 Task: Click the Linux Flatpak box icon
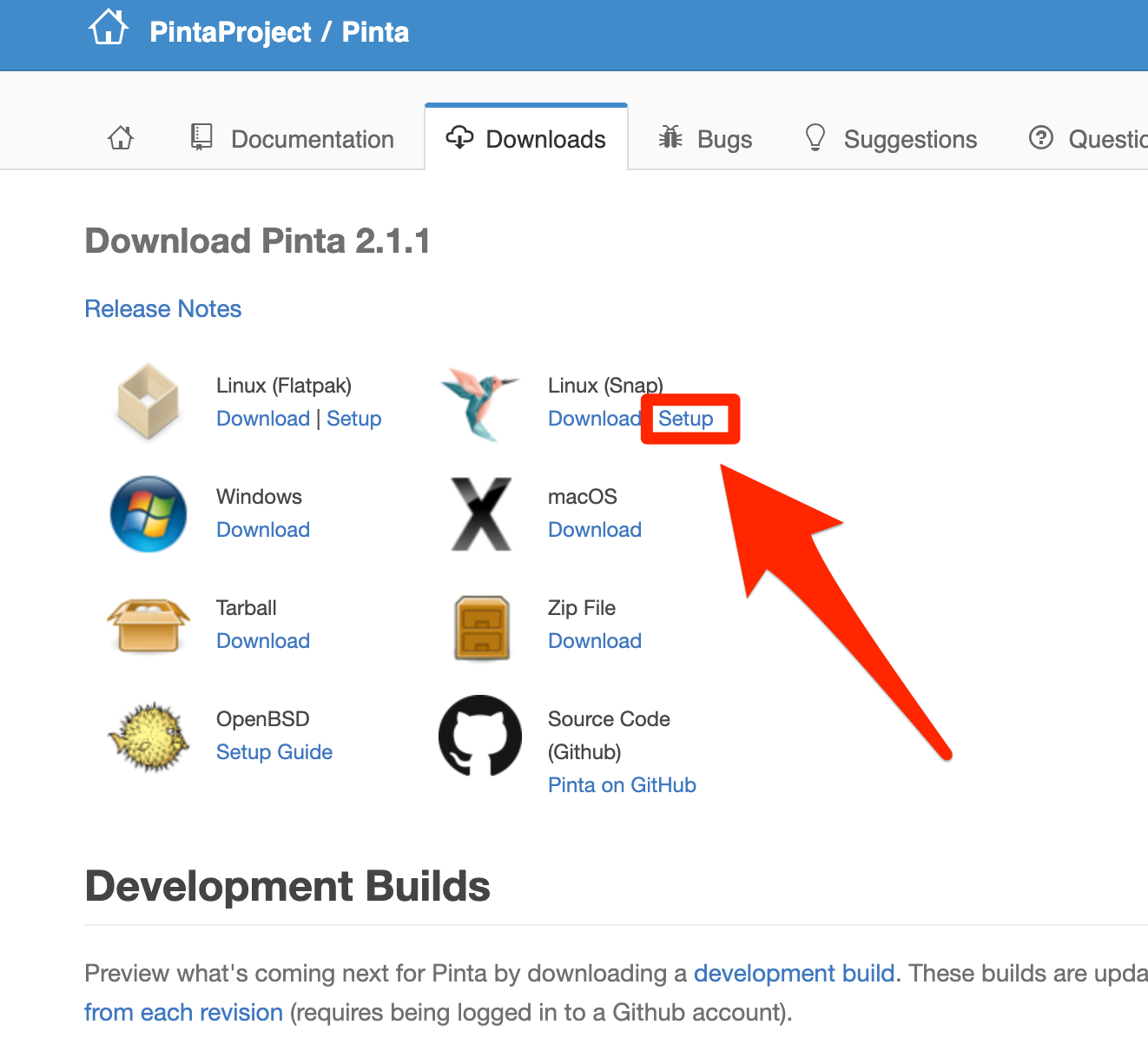(x=148, y=401)
